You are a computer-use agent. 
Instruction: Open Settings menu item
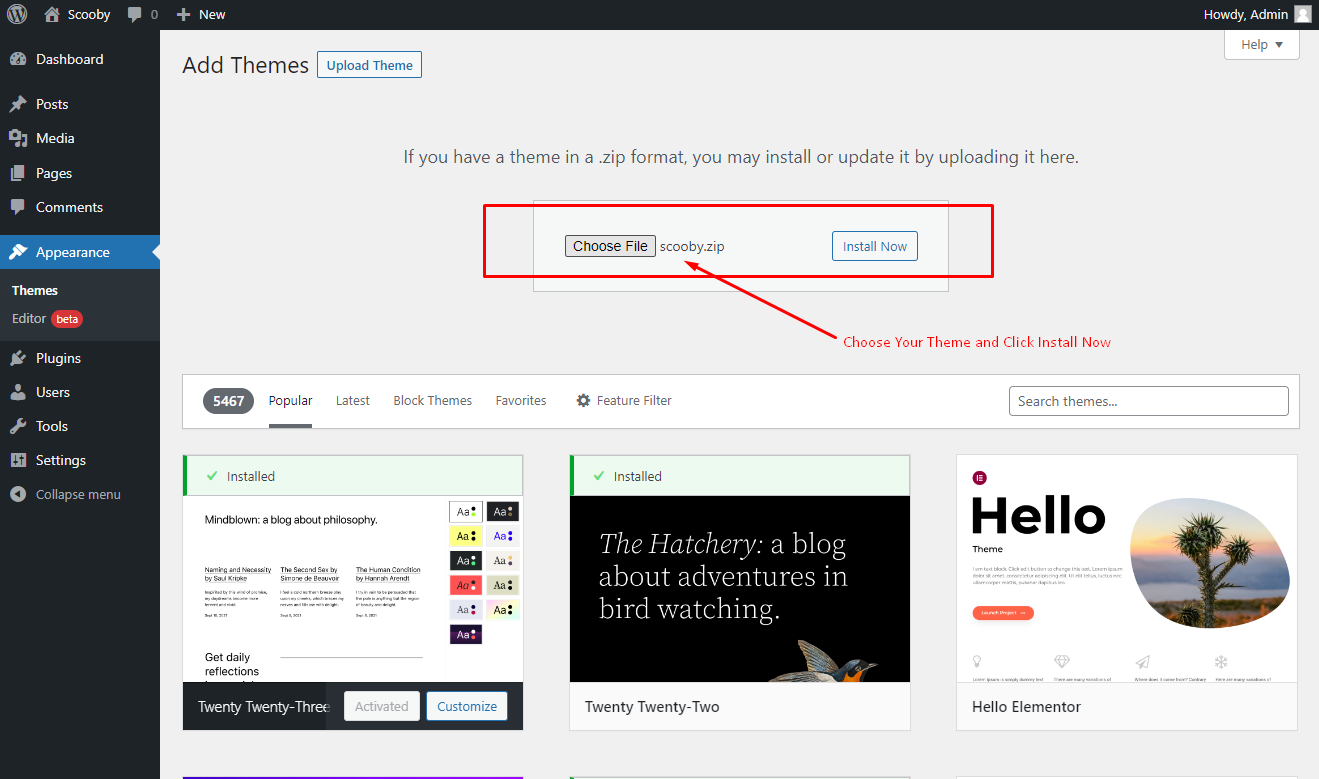coord(80,460)
